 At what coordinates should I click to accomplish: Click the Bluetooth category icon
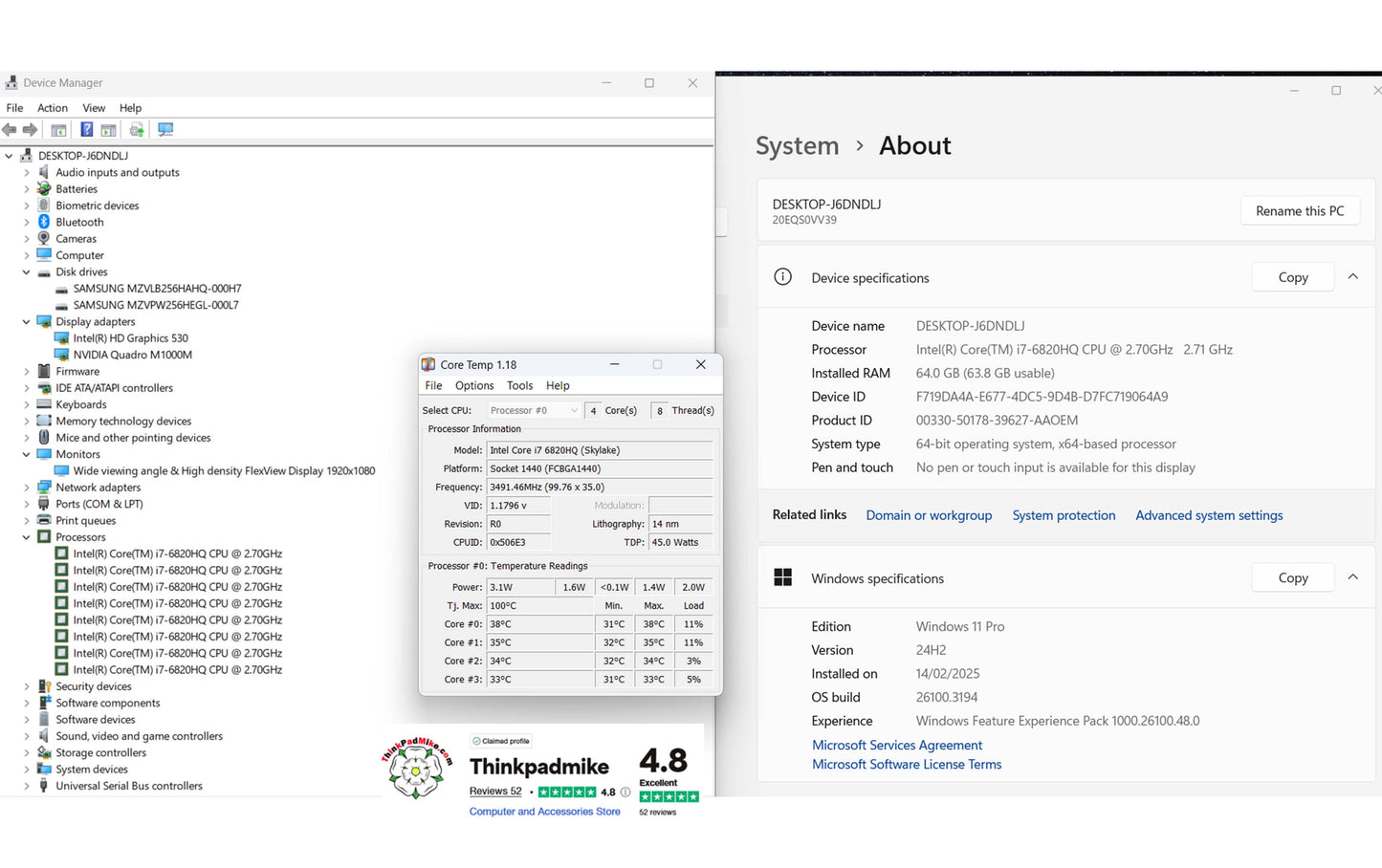click(x=44, y=222)
